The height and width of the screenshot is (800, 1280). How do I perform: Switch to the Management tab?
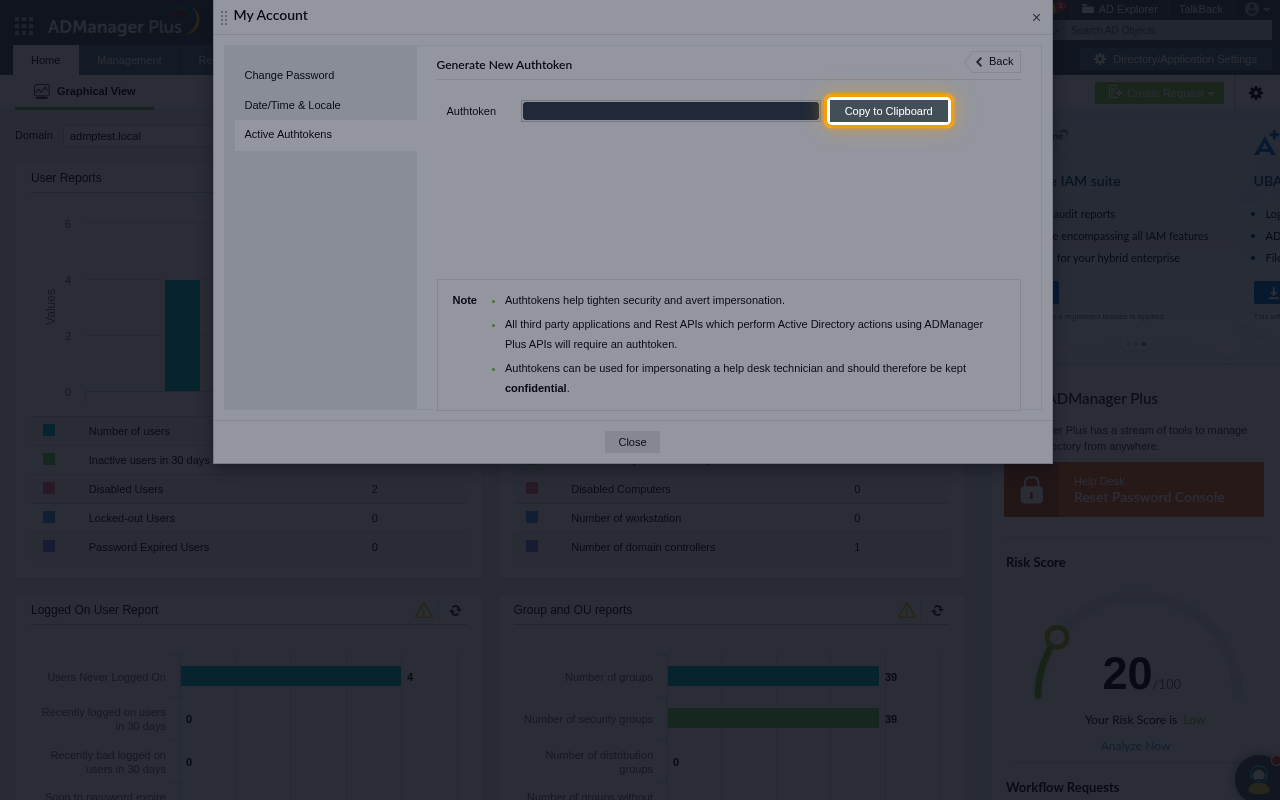(x=129, y=60)
